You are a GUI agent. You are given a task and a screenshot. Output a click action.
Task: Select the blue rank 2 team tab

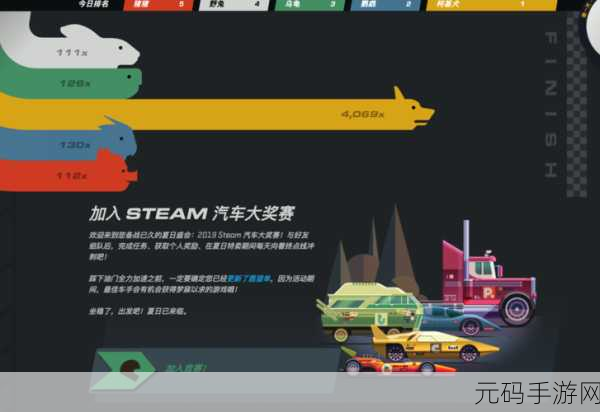(385, 4)
